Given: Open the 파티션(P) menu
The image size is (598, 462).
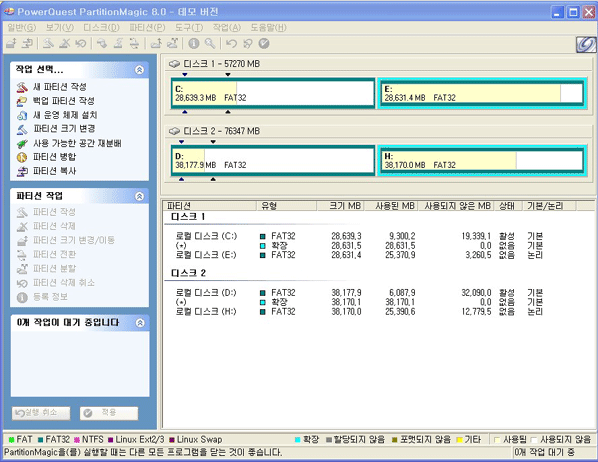Looking at the screenshot, I should (147, 27).
